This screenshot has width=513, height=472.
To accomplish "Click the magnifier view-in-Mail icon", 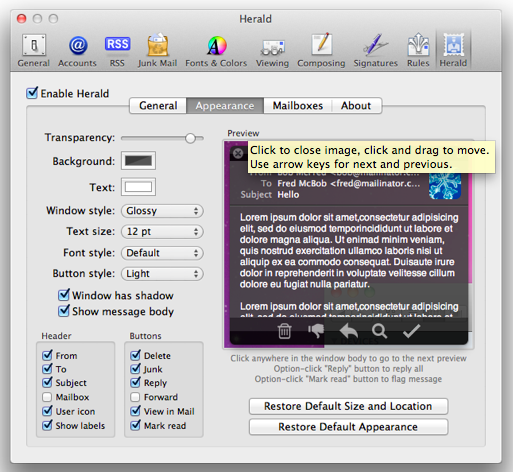I will 380,331.
